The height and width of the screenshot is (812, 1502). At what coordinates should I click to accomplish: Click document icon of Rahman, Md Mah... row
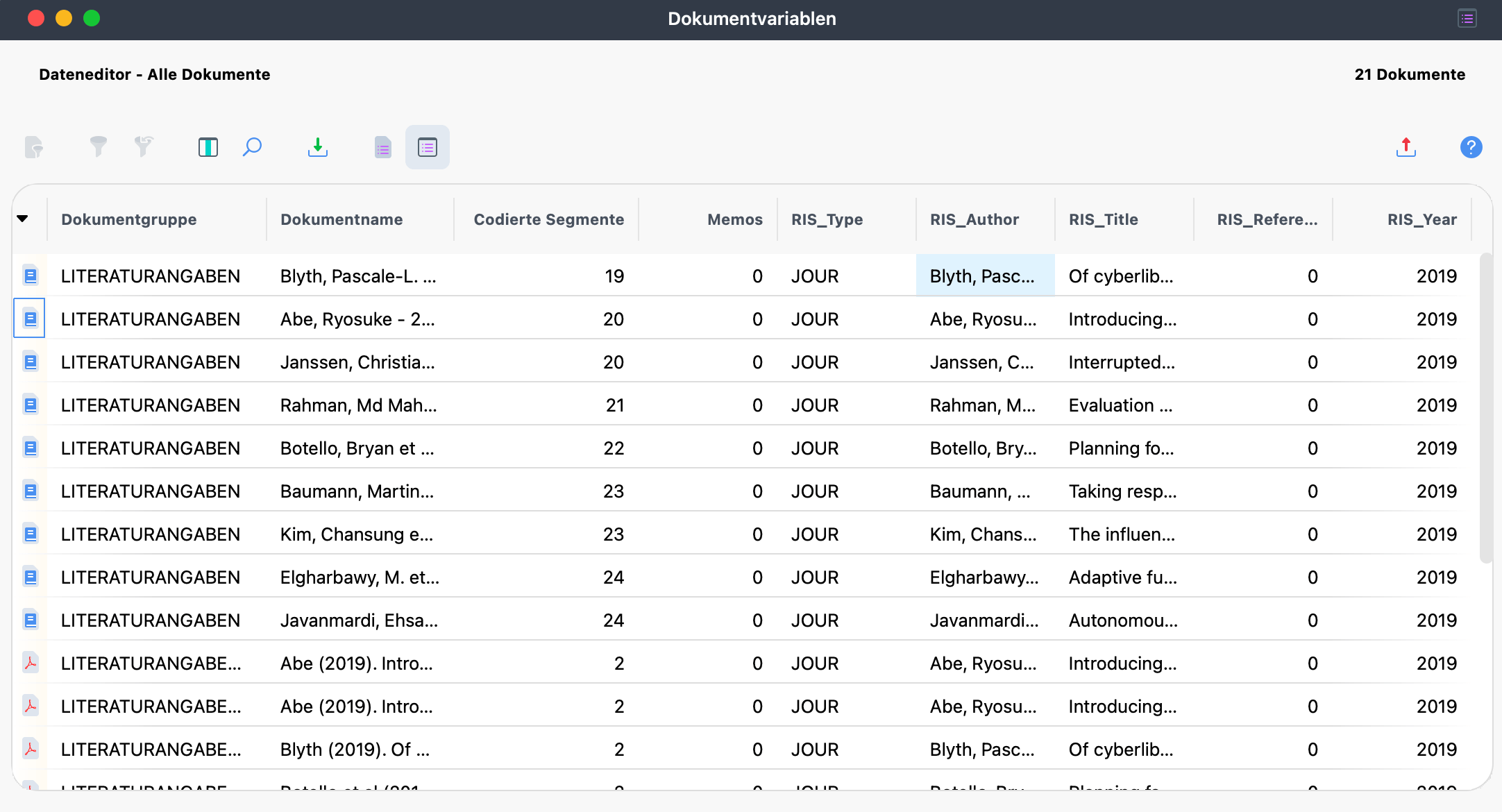point(30,405)
